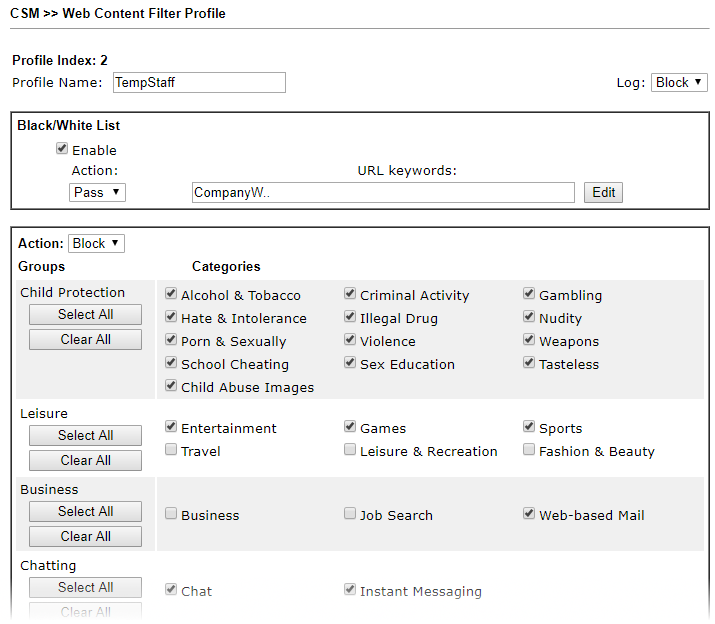Screen dimensions: 715x624
Task: Open the Black/White List Action Pass dropdown
Action: (97, 192)
